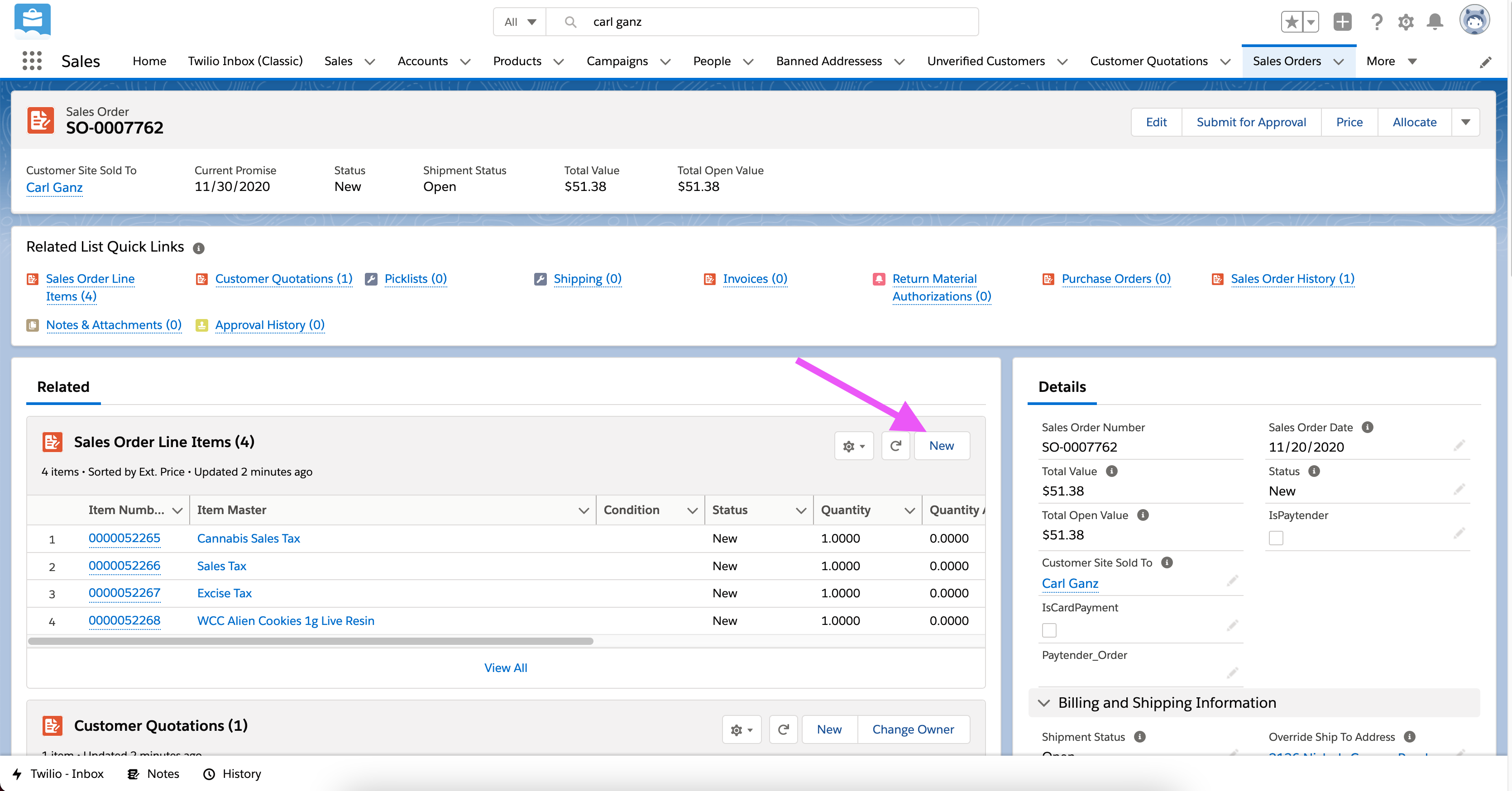This screenshot has width=1512, height=791.
Task: Open the Setup gear icon in header
Action: [1406, 22]
